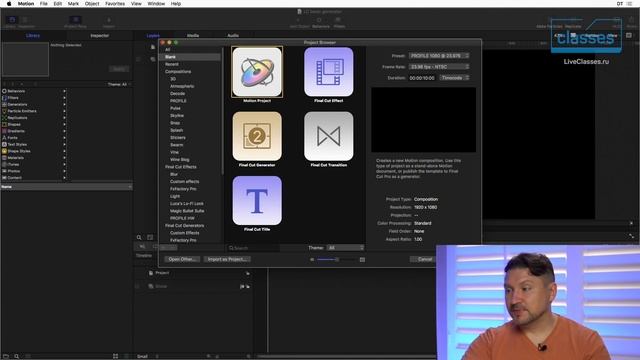The image size is (640, 360).
Task: Click the Import toolbar icon
Action: [109, 20]
